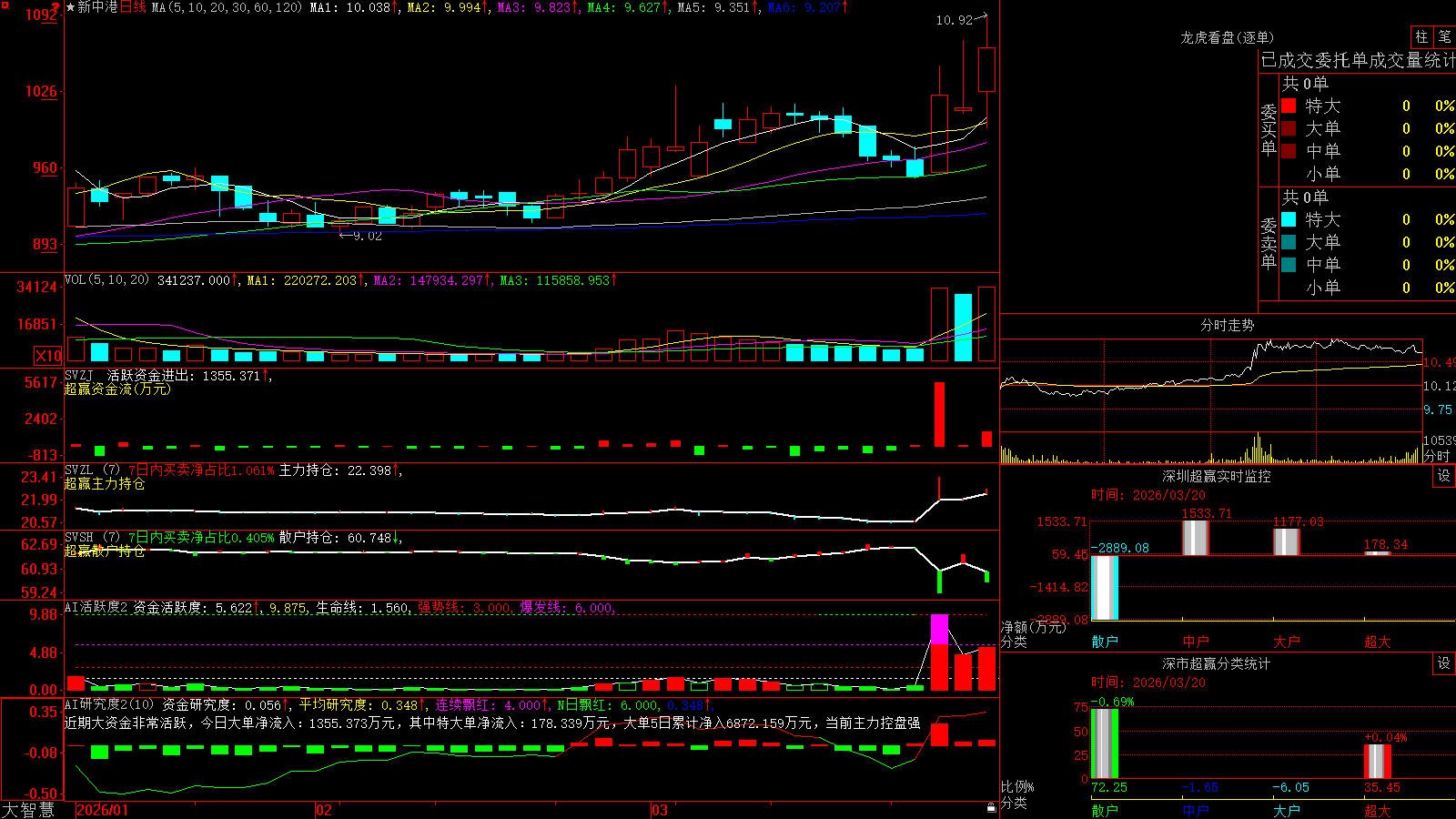
Task: Click the 9.02 low price label
Action: coord(368,236)
